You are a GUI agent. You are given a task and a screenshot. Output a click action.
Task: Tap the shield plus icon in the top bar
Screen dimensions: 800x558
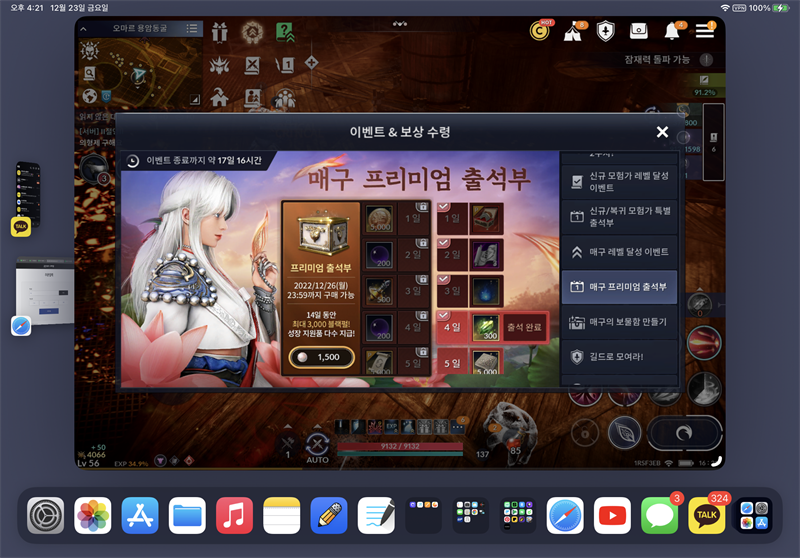pyautogui.click(x=606, y=31)
